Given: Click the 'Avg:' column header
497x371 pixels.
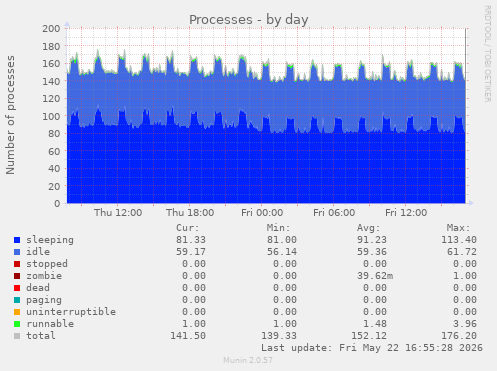Looking at the screenshot, I should point(368,228).
